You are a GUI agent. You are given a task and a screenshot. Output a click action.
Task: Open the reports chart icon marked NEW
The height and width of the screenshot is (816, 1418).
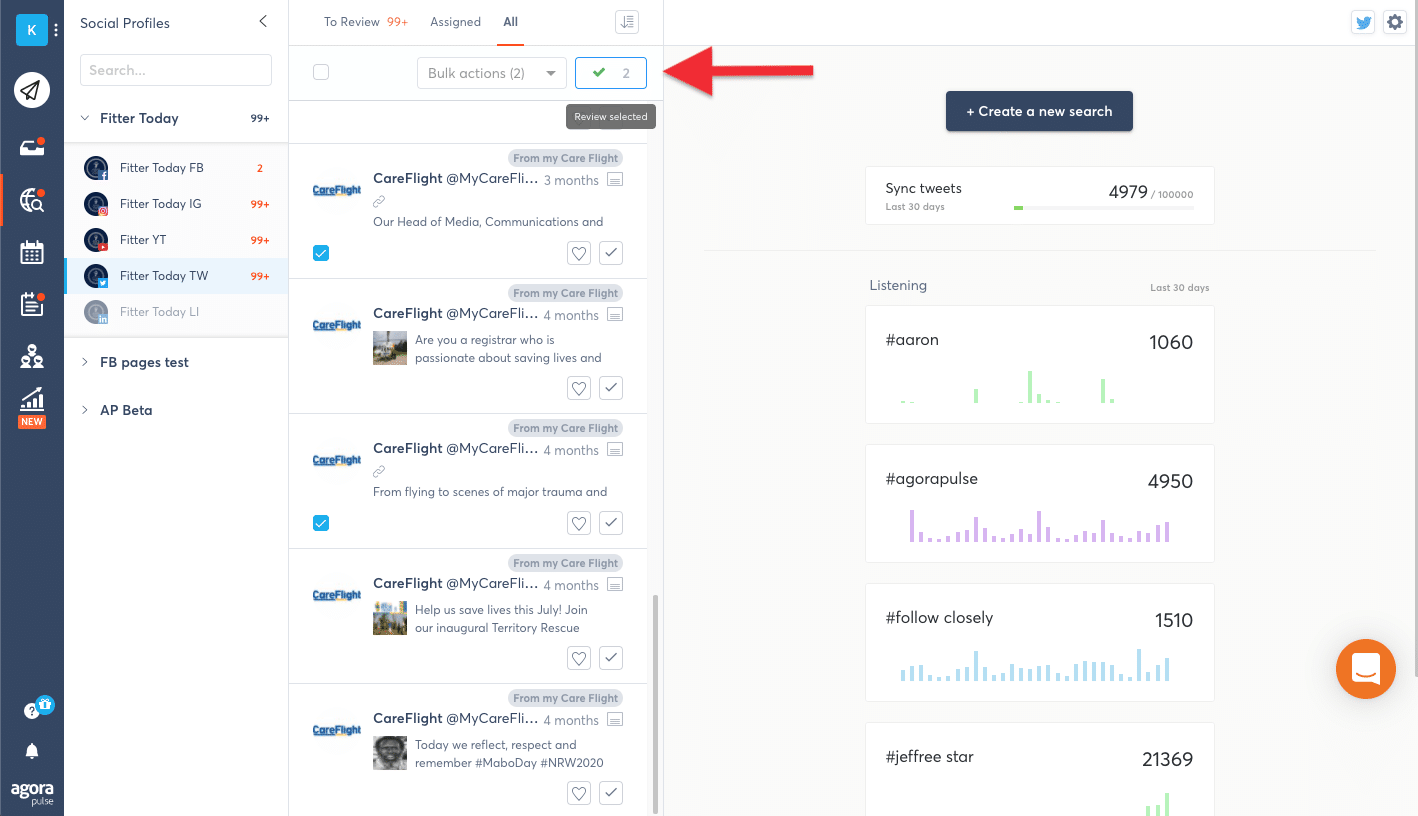(31, 400)
